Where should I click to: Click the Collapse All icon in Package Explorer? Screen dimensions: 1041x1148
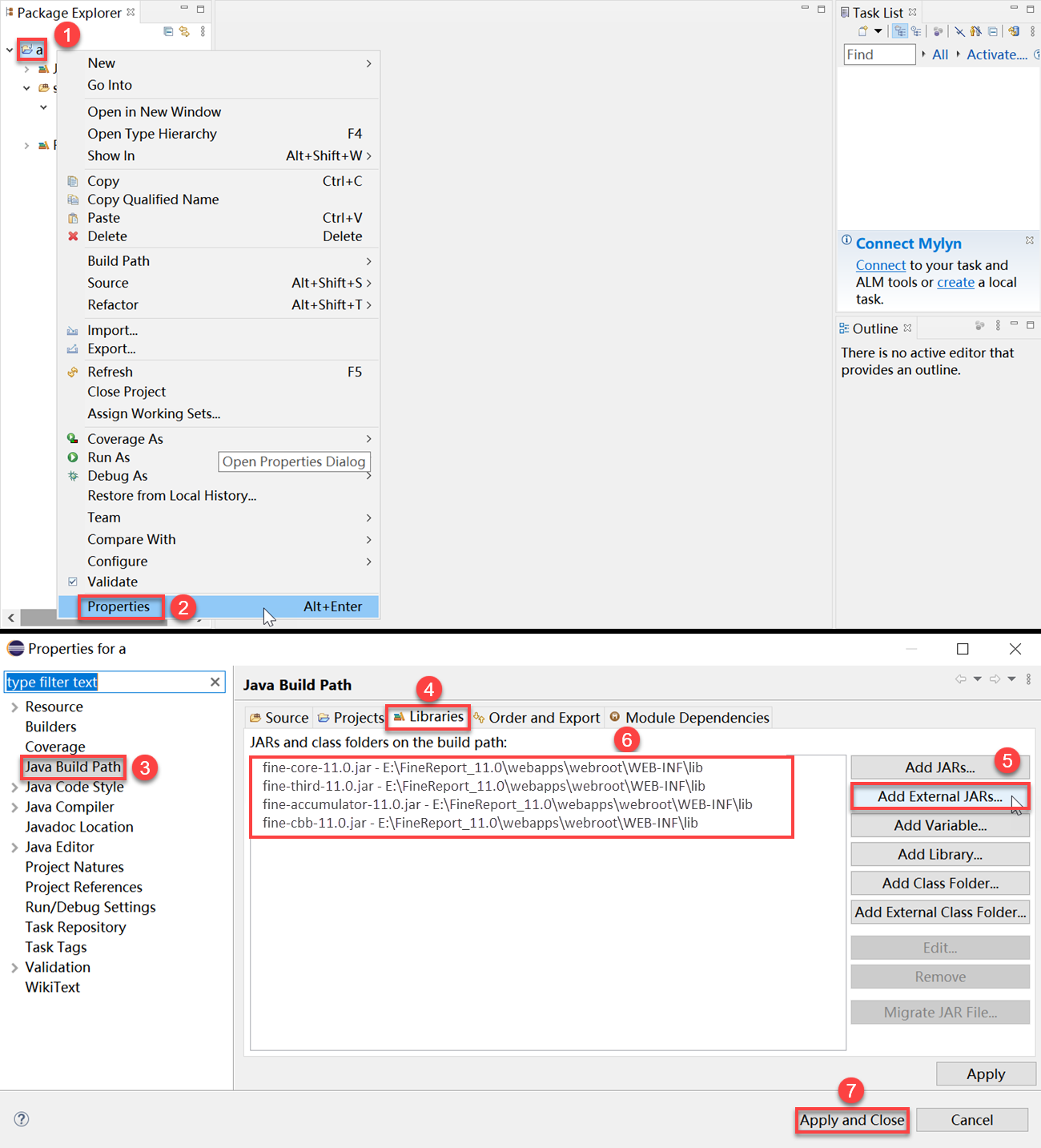click(x=167, y=31)
